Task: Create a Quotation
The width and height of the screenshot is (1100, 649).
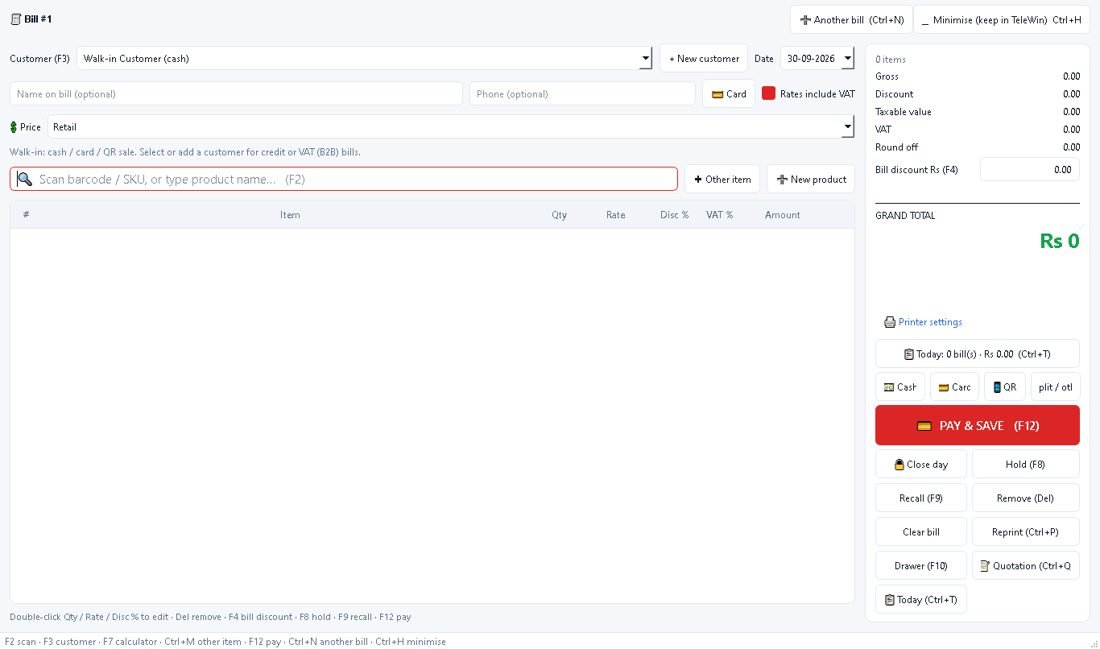Action: pyautogui.click(x=1026, y=566)
